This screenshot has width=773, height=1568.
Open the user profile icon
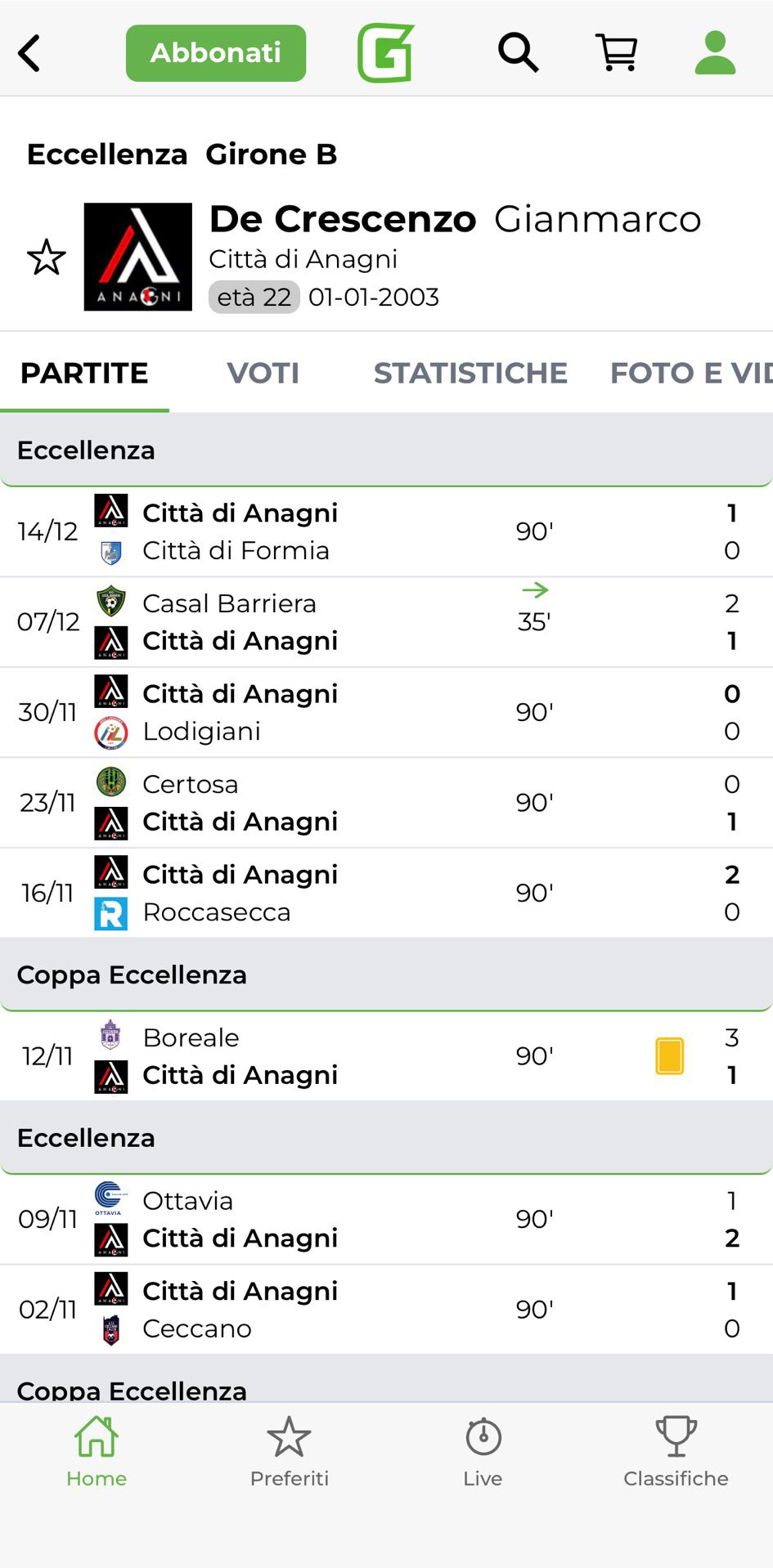[x=715, y=54]
